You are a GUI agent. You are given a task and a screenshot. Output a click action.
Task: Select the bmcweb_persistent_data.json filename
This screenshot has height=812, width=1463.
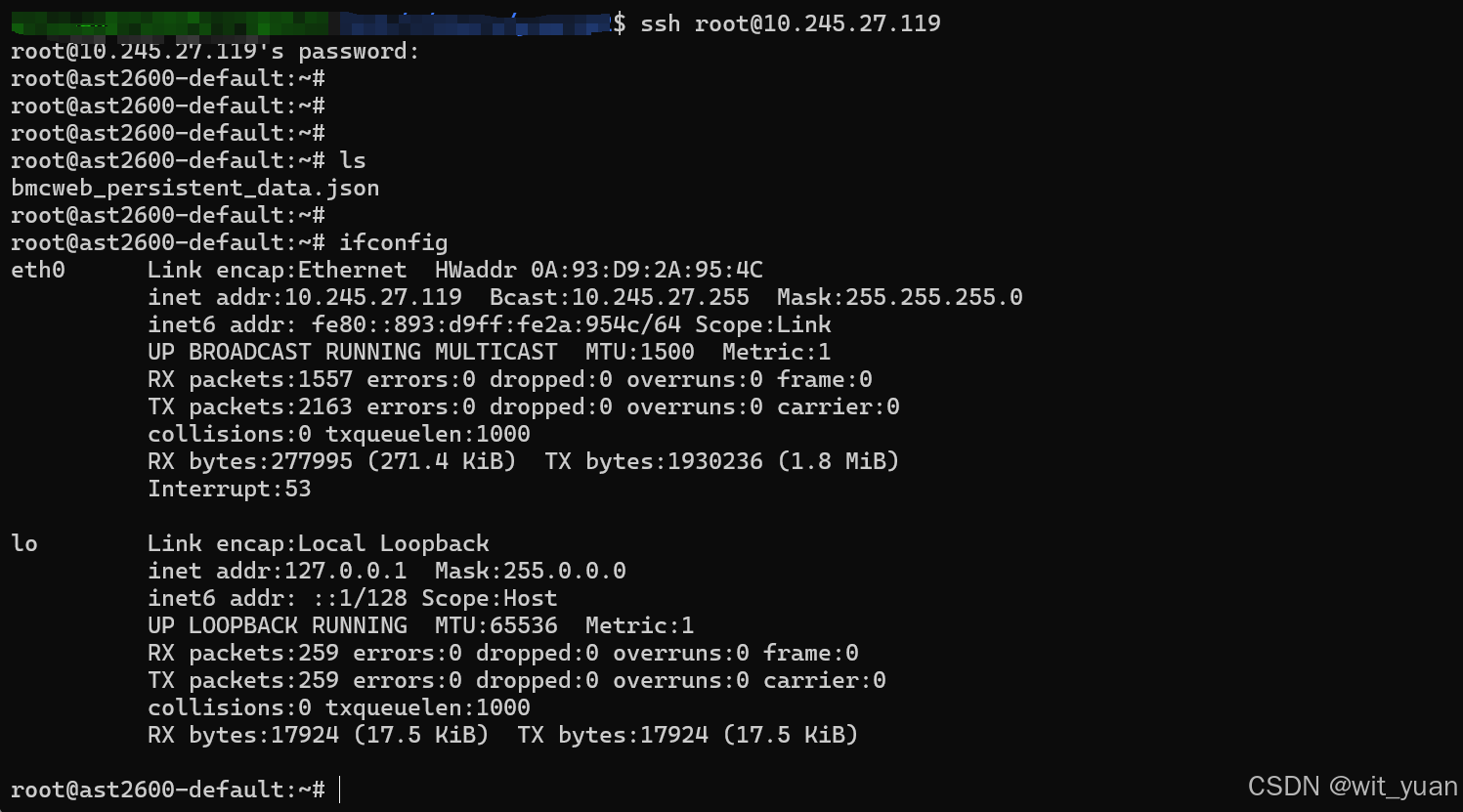pyautogui.click(x=194, y=188)
